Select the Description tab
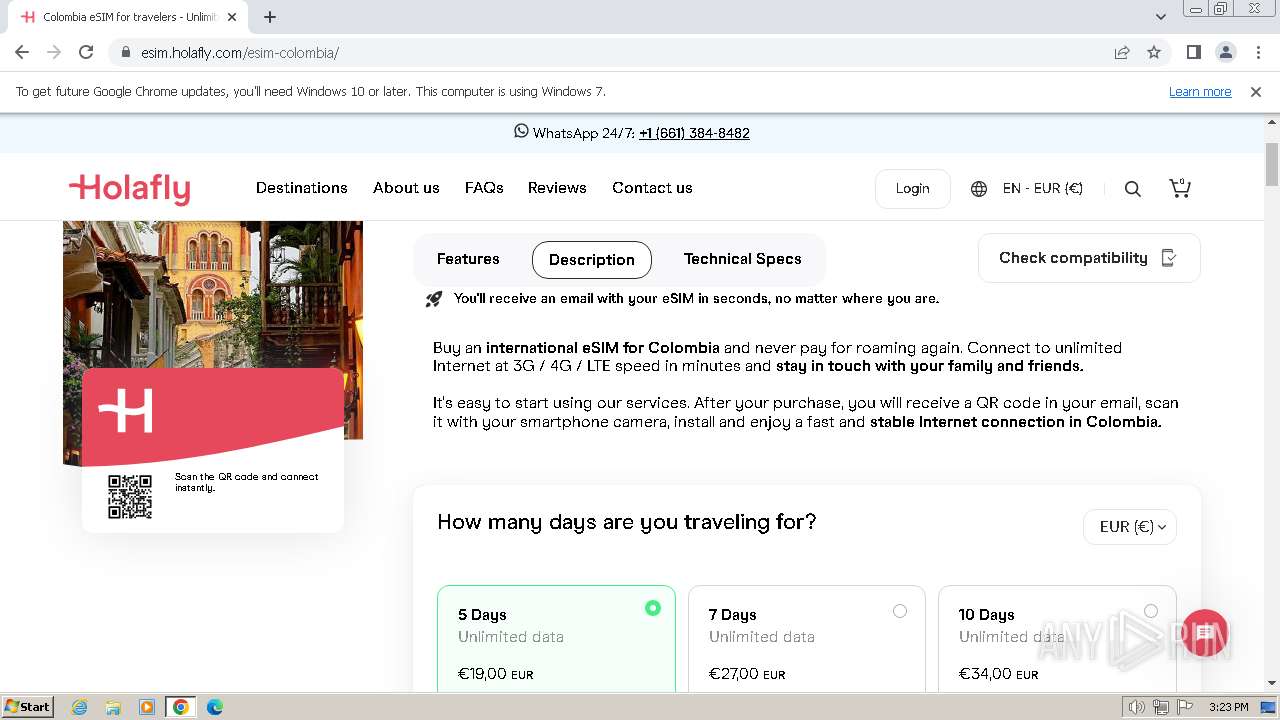This screenshot has height=720, width=1280. click(x=592, y=260)
